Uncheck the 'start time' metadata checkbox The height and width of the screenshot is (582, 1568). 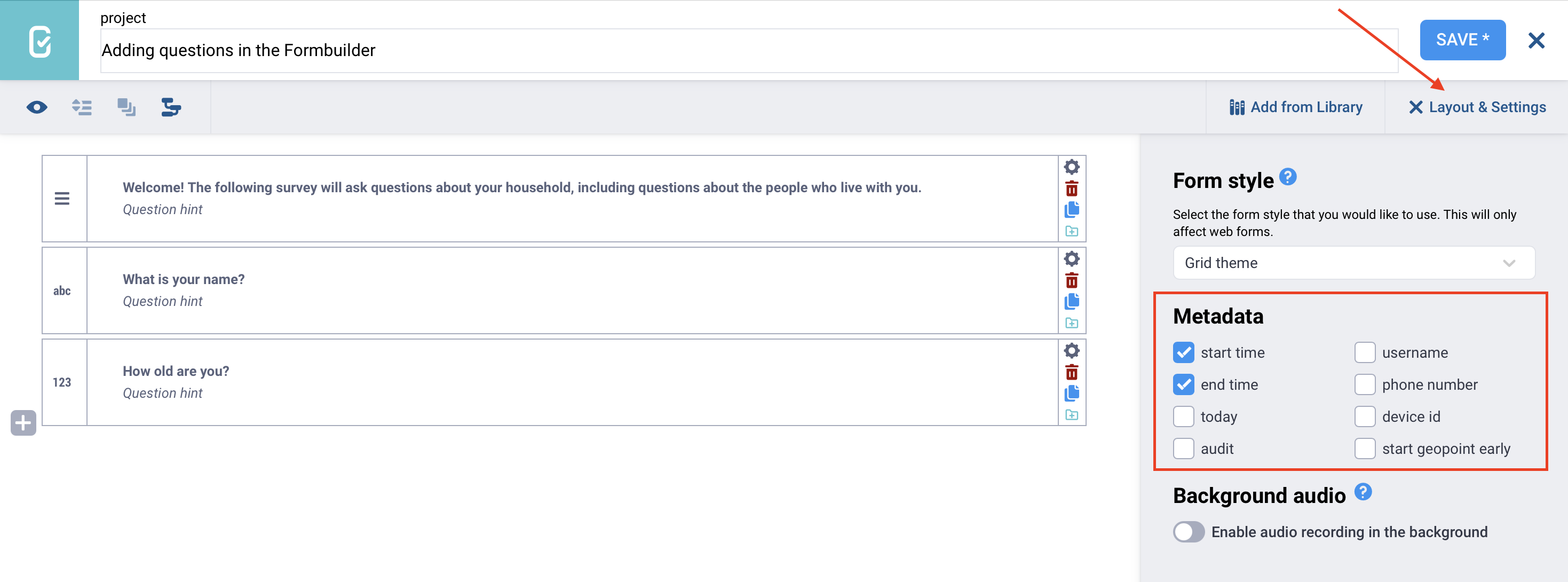click(1183, 352)
